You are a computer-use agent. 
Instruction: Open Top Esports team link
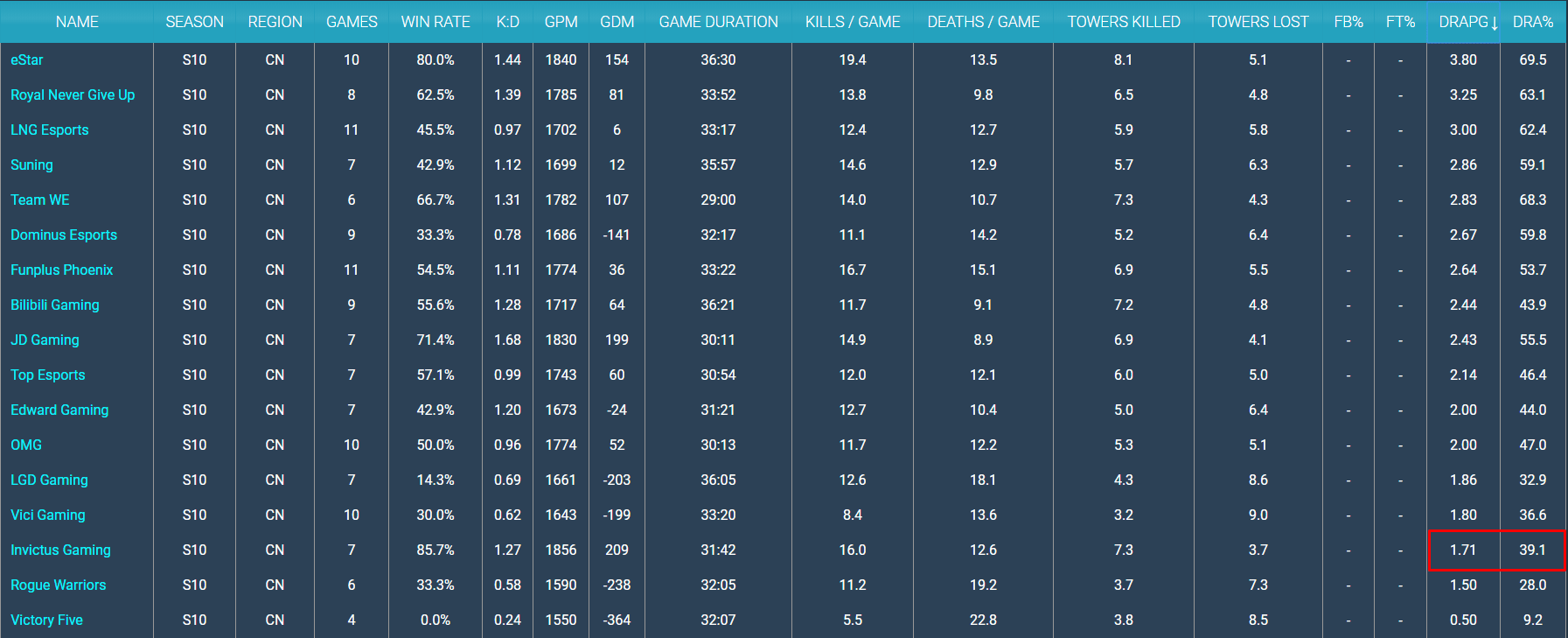tap(48, 375)
